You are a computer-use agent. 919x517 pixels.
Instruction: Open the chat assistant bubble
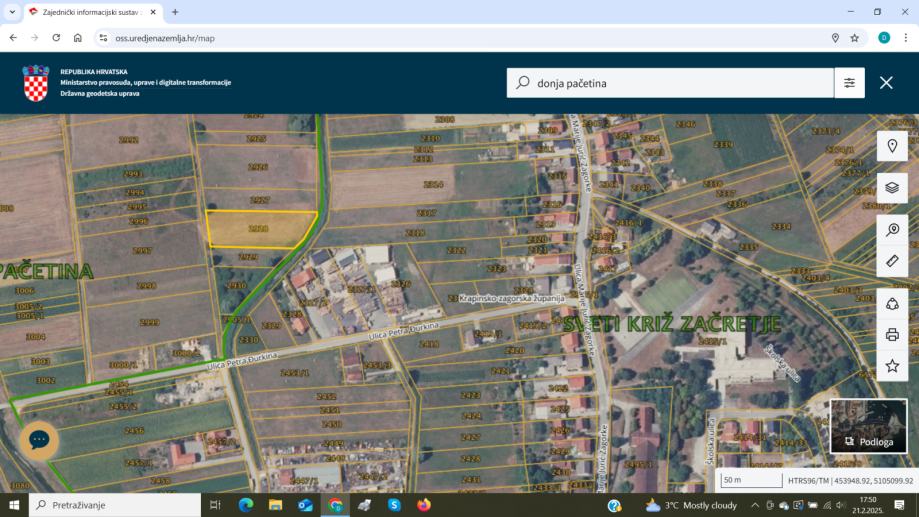point(39,440)
